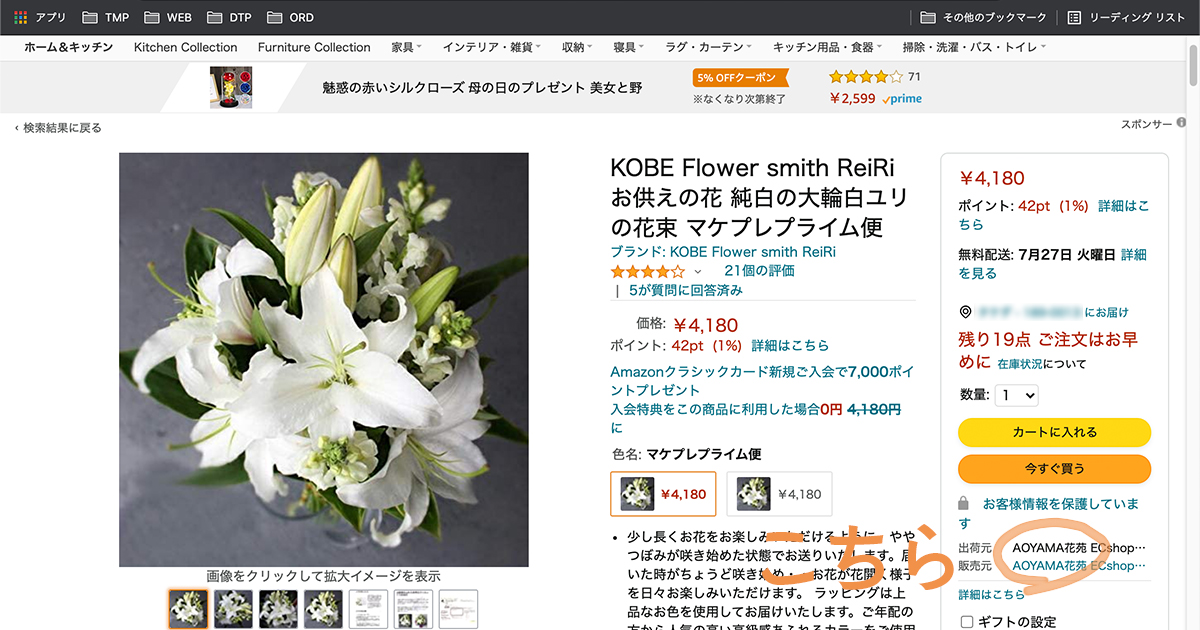Select the seventh product thumbnail
The image size is (1200, 630).
coord(458,609)
